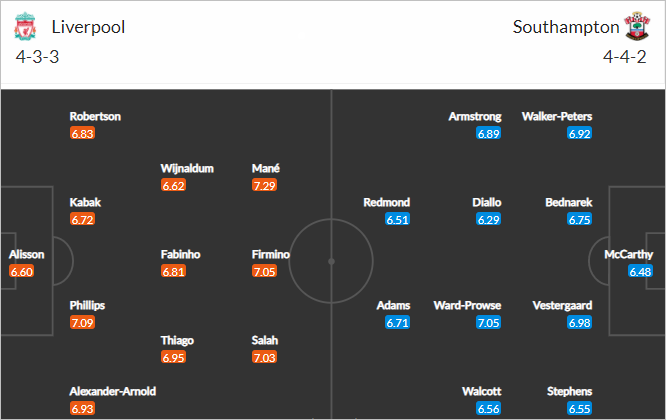Select Salah's 7.03 rating badge
The height and width of the screenshot is (420, 666).
264,357
